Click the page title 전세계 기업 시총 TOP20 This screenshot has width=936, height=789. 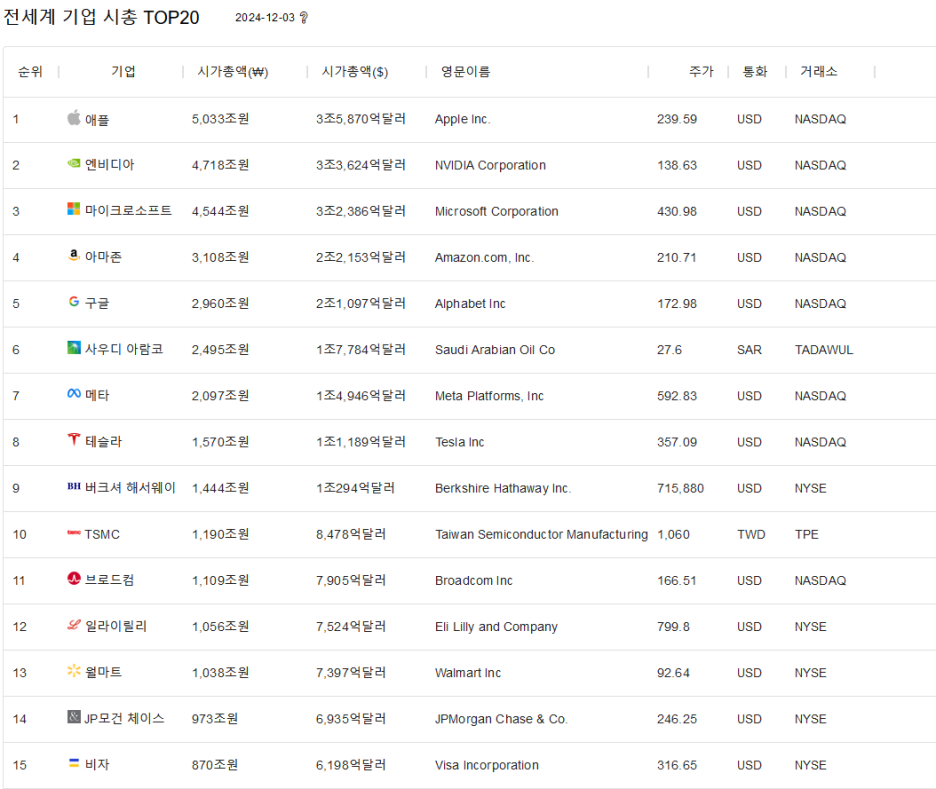101,17
